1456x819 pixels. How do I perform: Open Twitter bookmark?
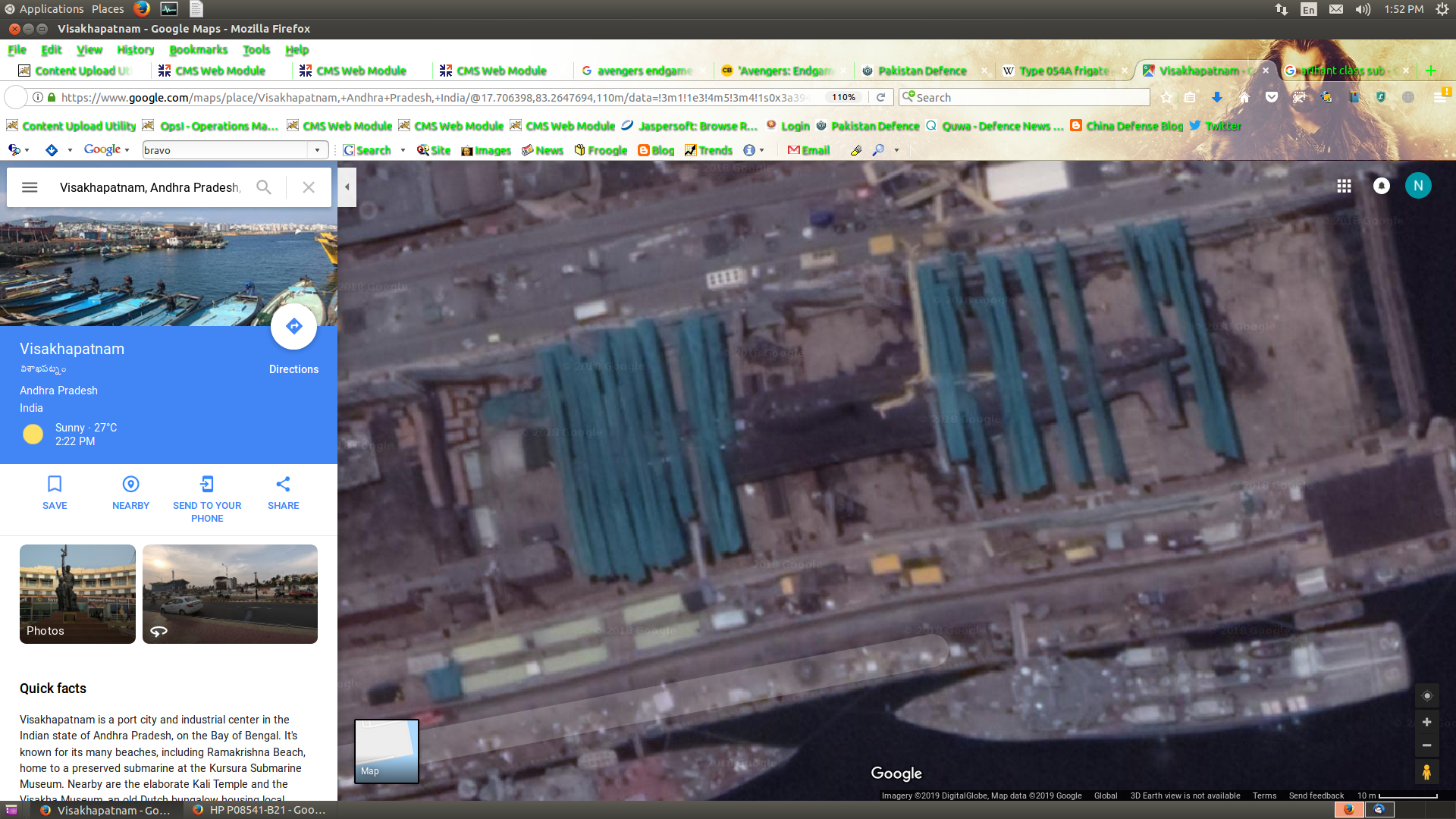[x=1215, y=126]
